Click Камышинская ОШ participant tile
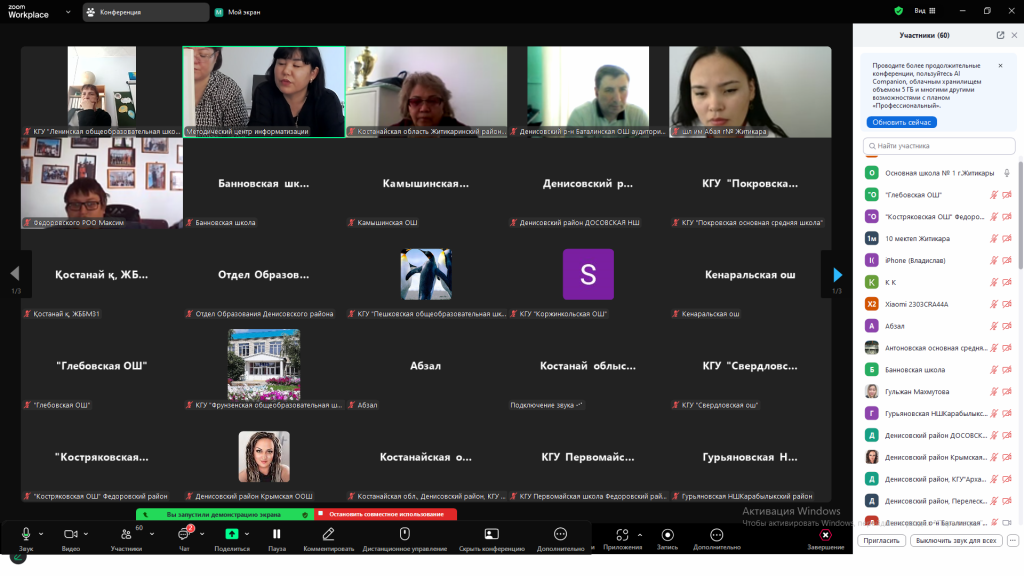The height and width of the screenshot is (576, 1024). coord(426,183)
